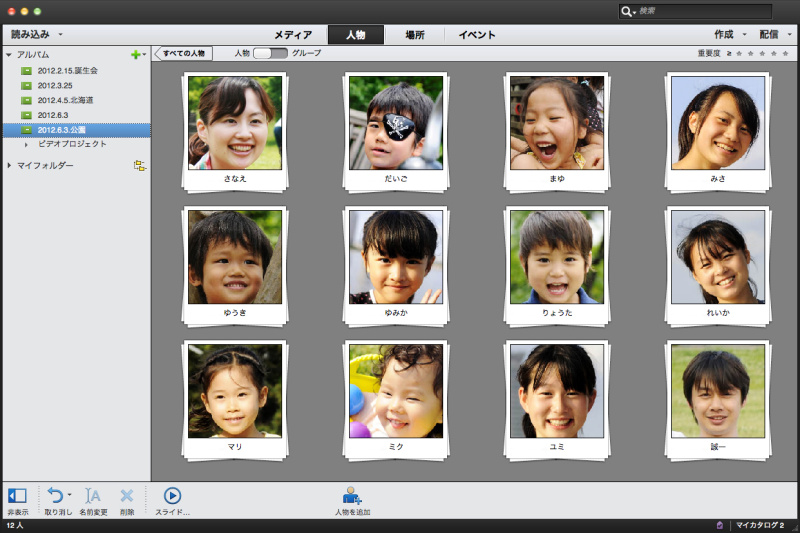Click the Add Person (人物を追加) icon

pos(352,495)
